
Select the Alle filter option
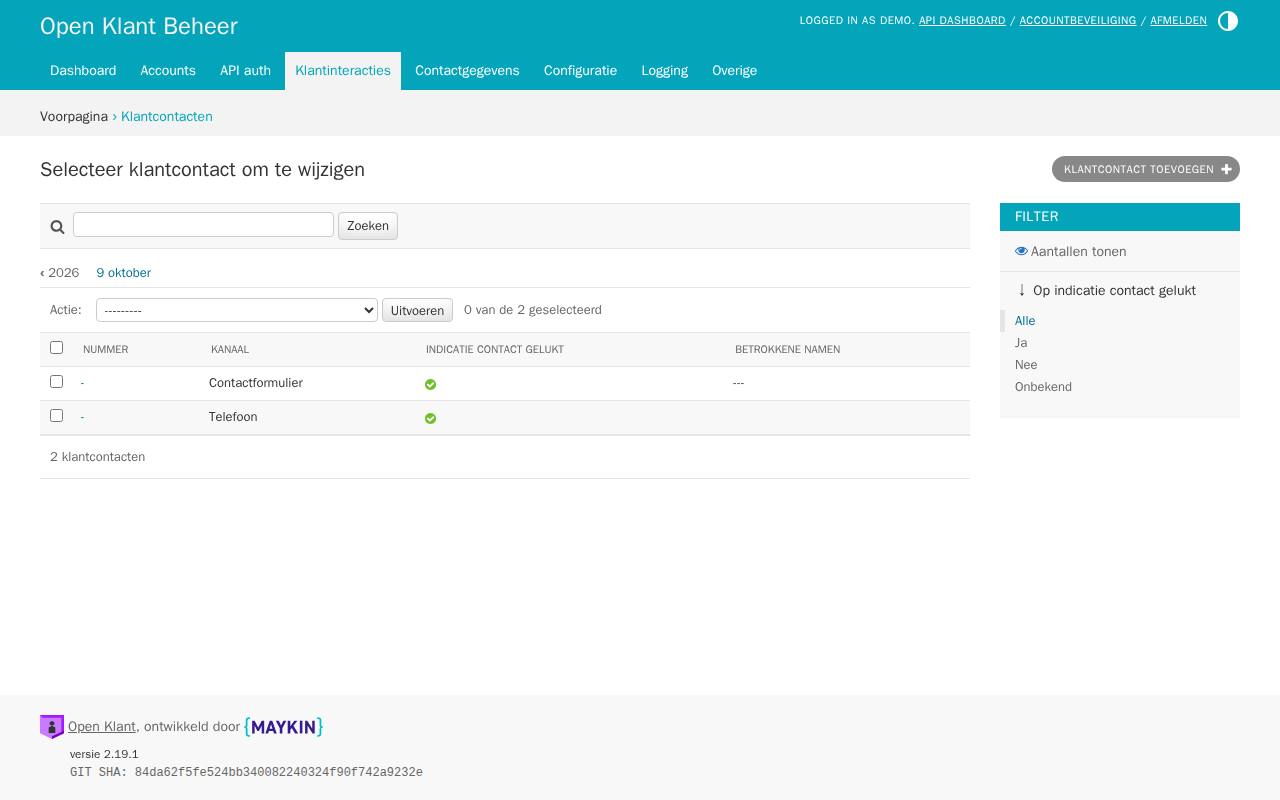(1025, 321)
